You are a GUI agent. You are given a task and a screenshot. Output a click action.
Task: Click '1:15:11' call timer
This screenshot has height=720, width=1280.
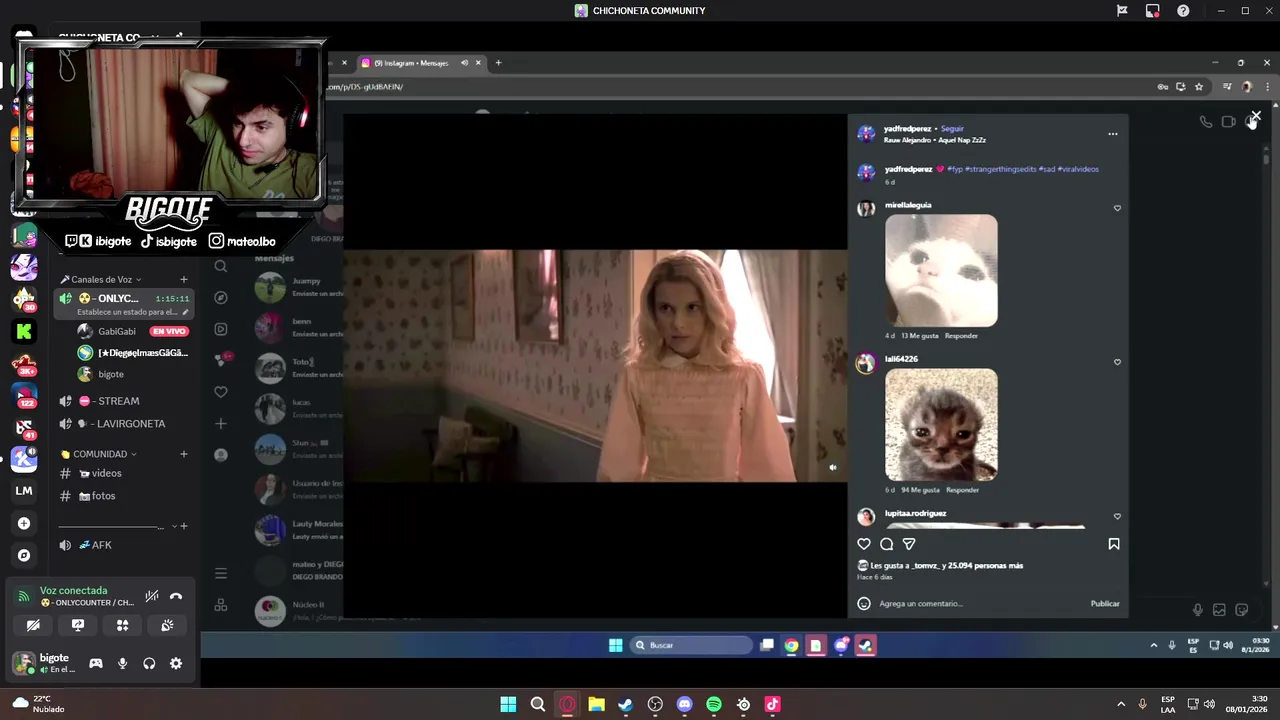point(172,299)
